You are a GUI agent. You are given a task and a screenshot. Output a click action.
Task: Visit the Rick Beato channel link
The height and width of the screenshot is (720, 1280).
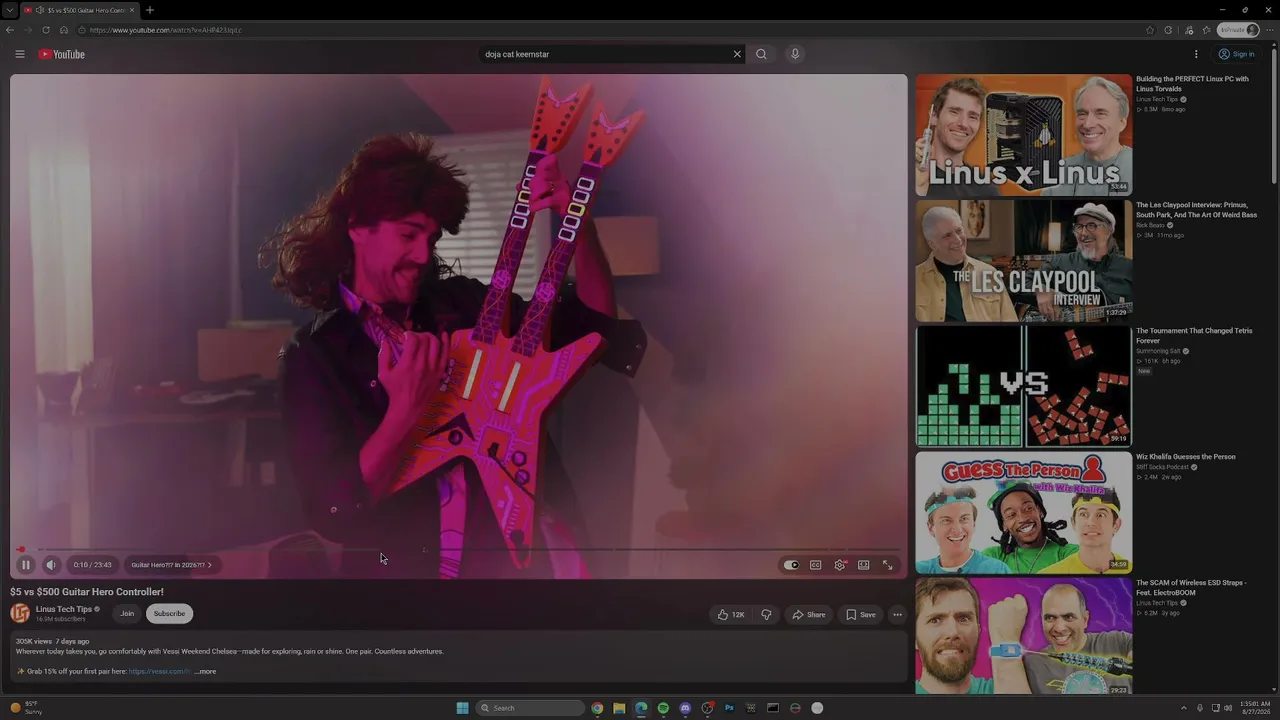[1150, 225]
